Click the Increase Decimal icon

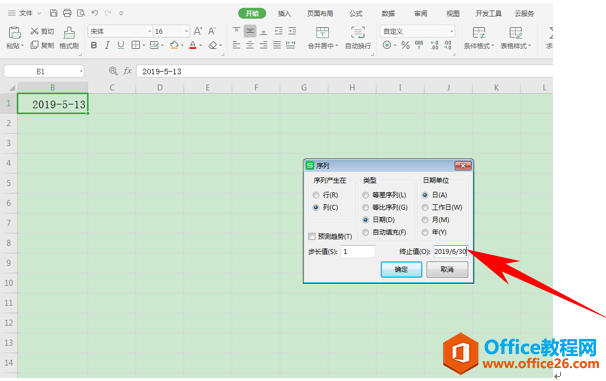[x=434, y=45]
